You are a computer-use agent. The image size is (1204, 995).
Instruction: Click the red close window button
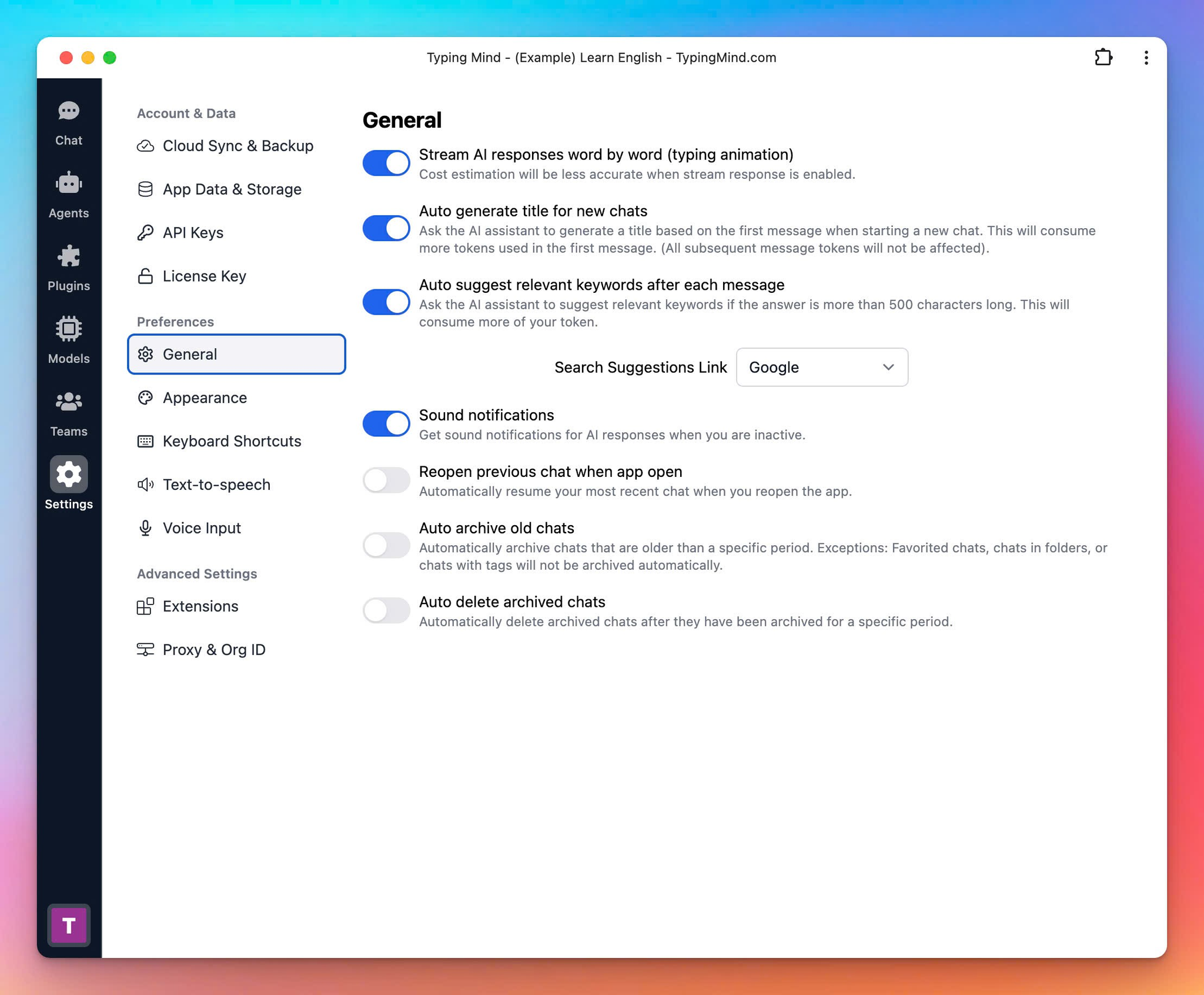[x=66, y=58]
